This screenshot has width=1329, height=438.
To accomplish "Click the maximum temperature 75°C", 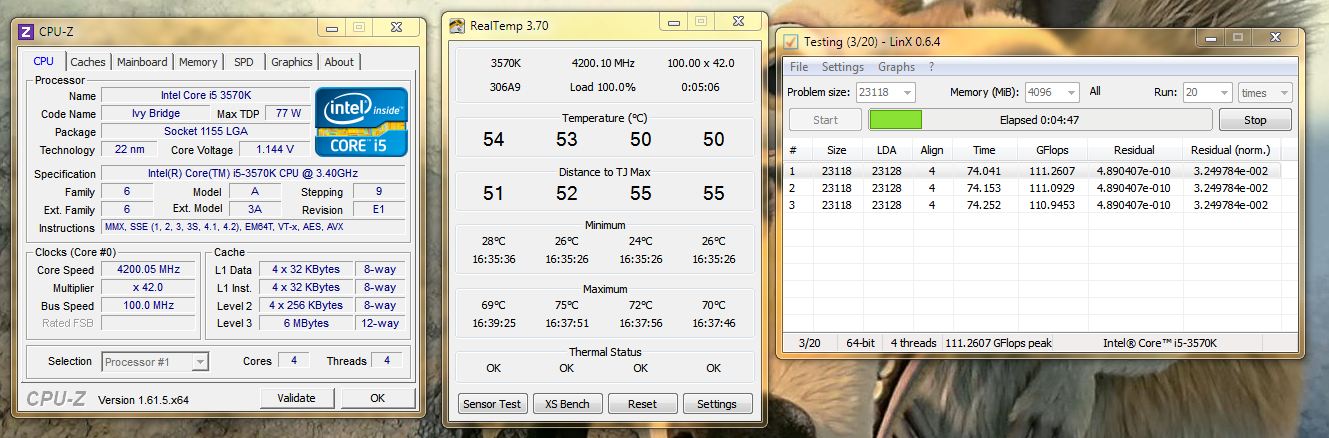I will pyautogui.click(x=567, y=305).
